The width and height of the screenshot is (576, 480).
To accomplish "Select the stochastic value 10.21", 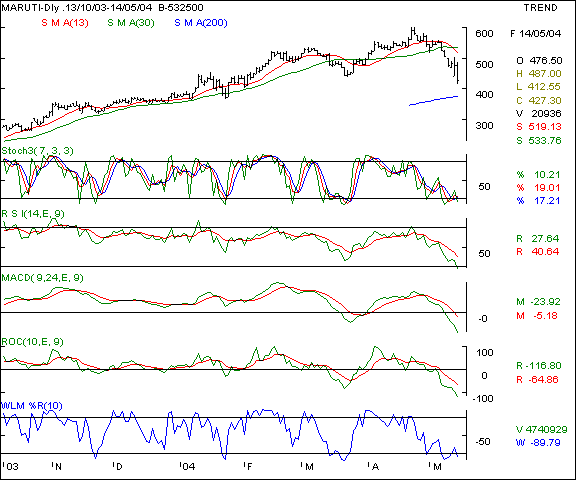I will point(547,174).
